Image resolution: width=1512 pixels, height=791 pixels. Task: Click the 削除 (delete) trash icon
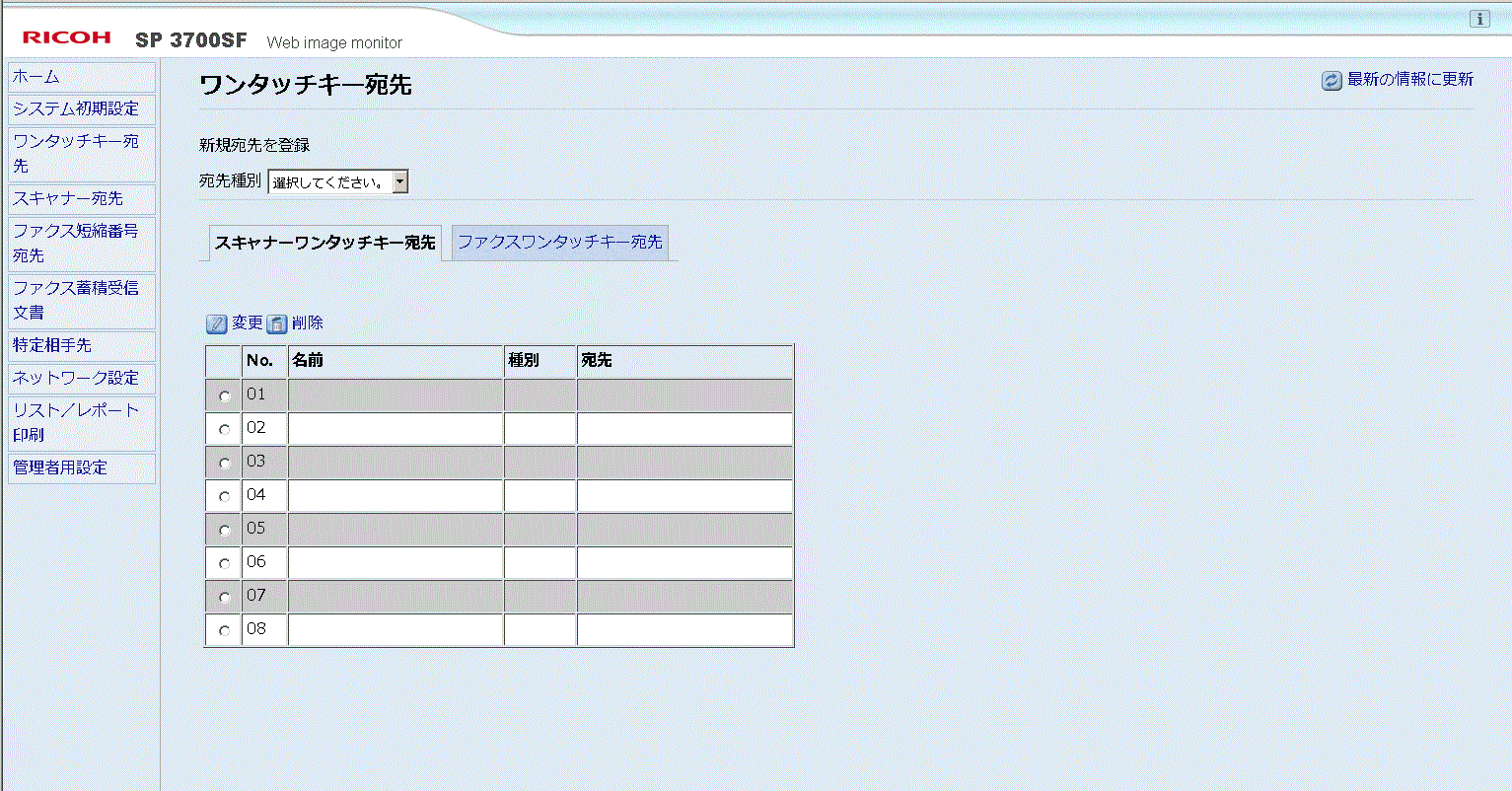[279, 323]
